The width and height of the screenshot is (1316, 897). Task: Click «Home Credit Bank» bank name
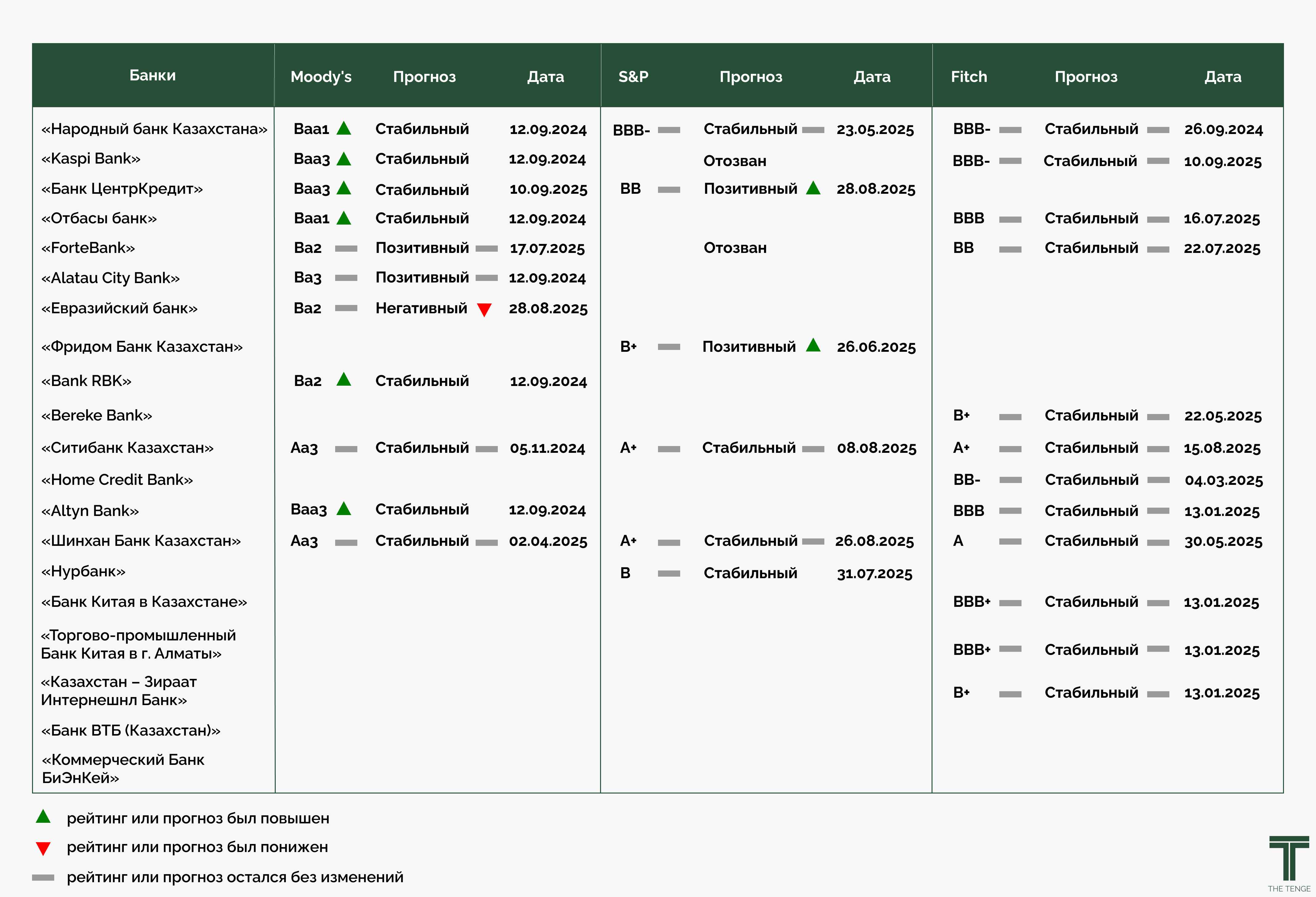(x=117, y=480)
